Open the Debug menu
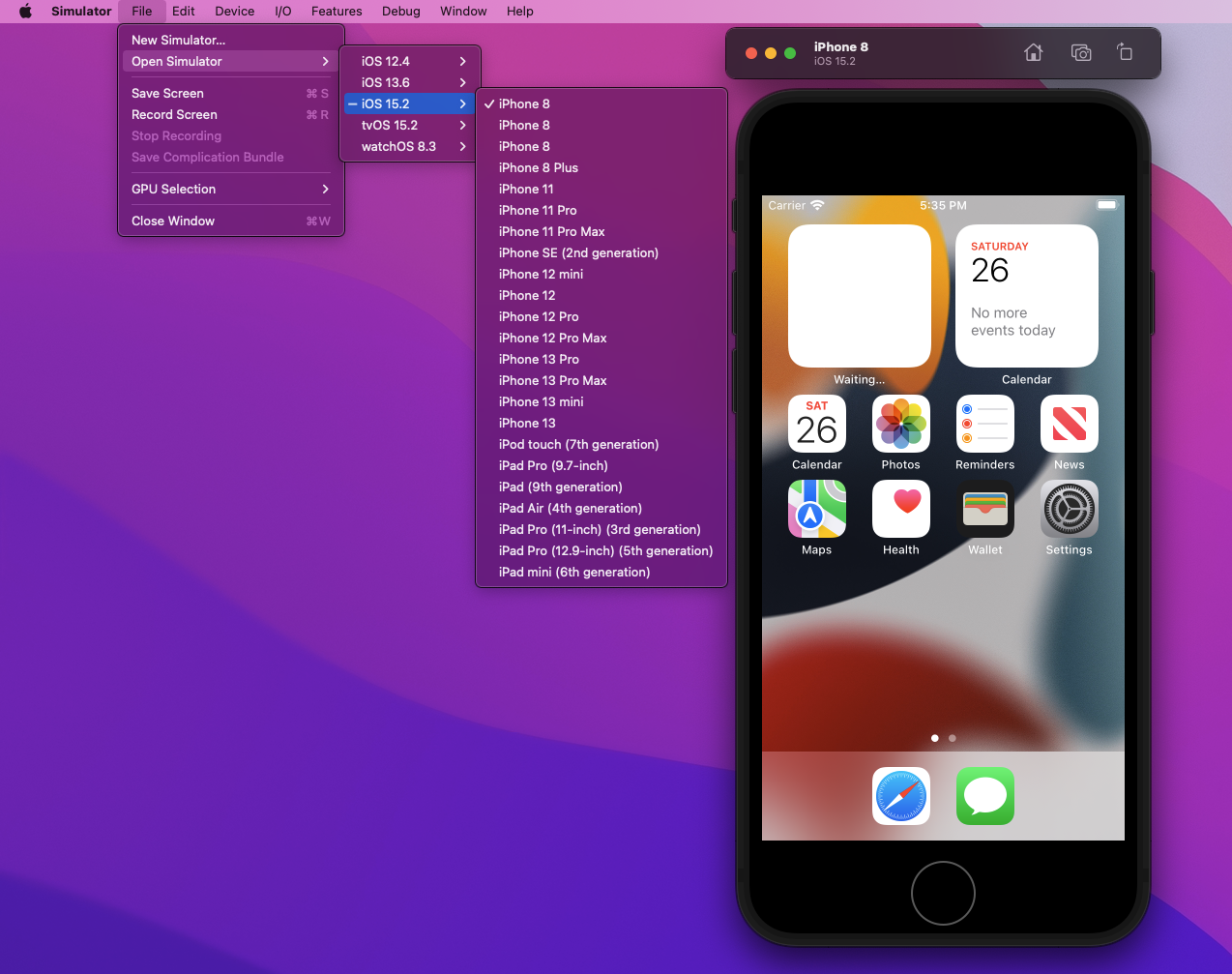1232x974 pixels. pos(400,11)
